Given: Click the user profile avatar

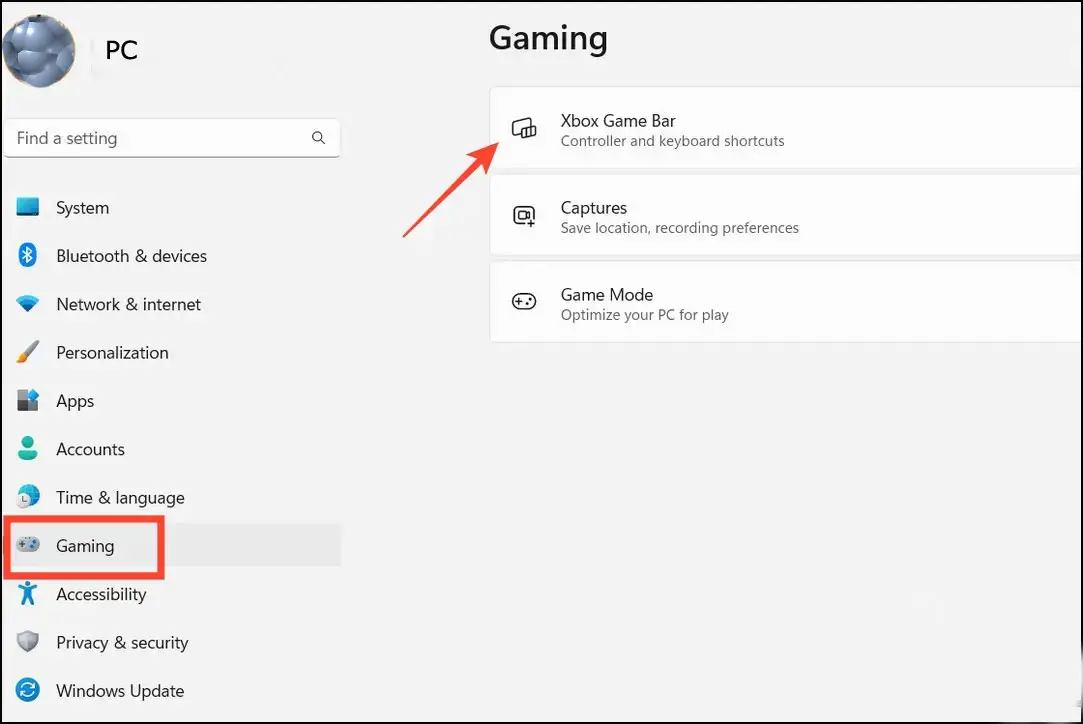Looking at the screenshot, I should click(x=39, y=51).
